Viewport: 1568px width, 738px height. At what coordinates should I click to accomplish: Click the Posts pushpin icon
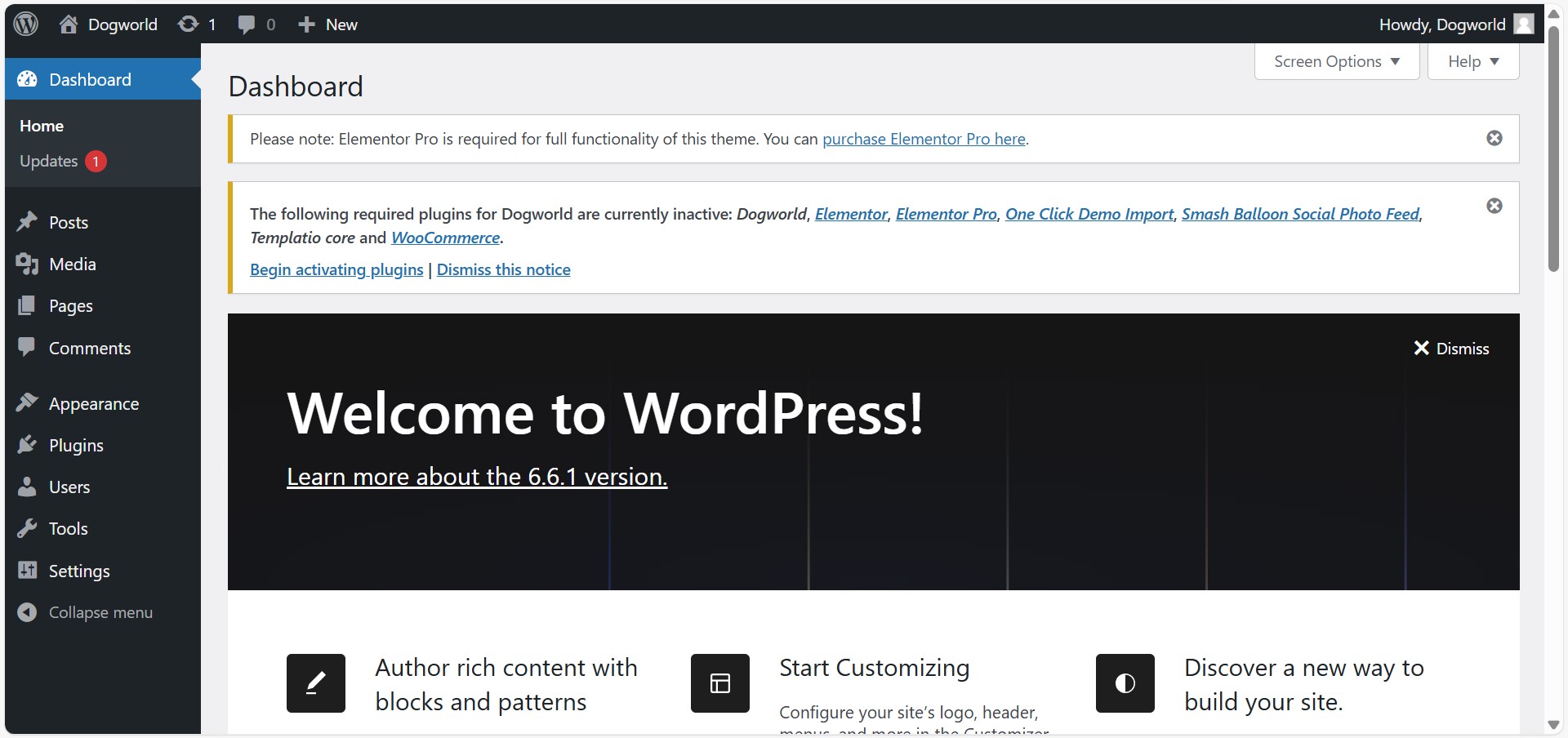[x=27, y=222]
